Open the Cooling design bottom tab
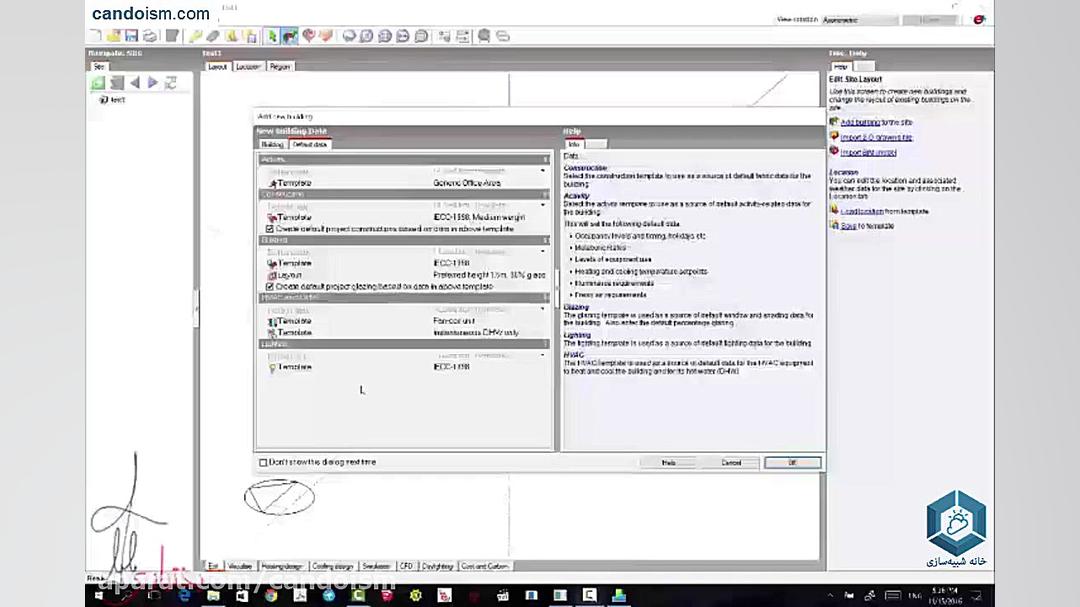1080x607 pixels. 333,566
